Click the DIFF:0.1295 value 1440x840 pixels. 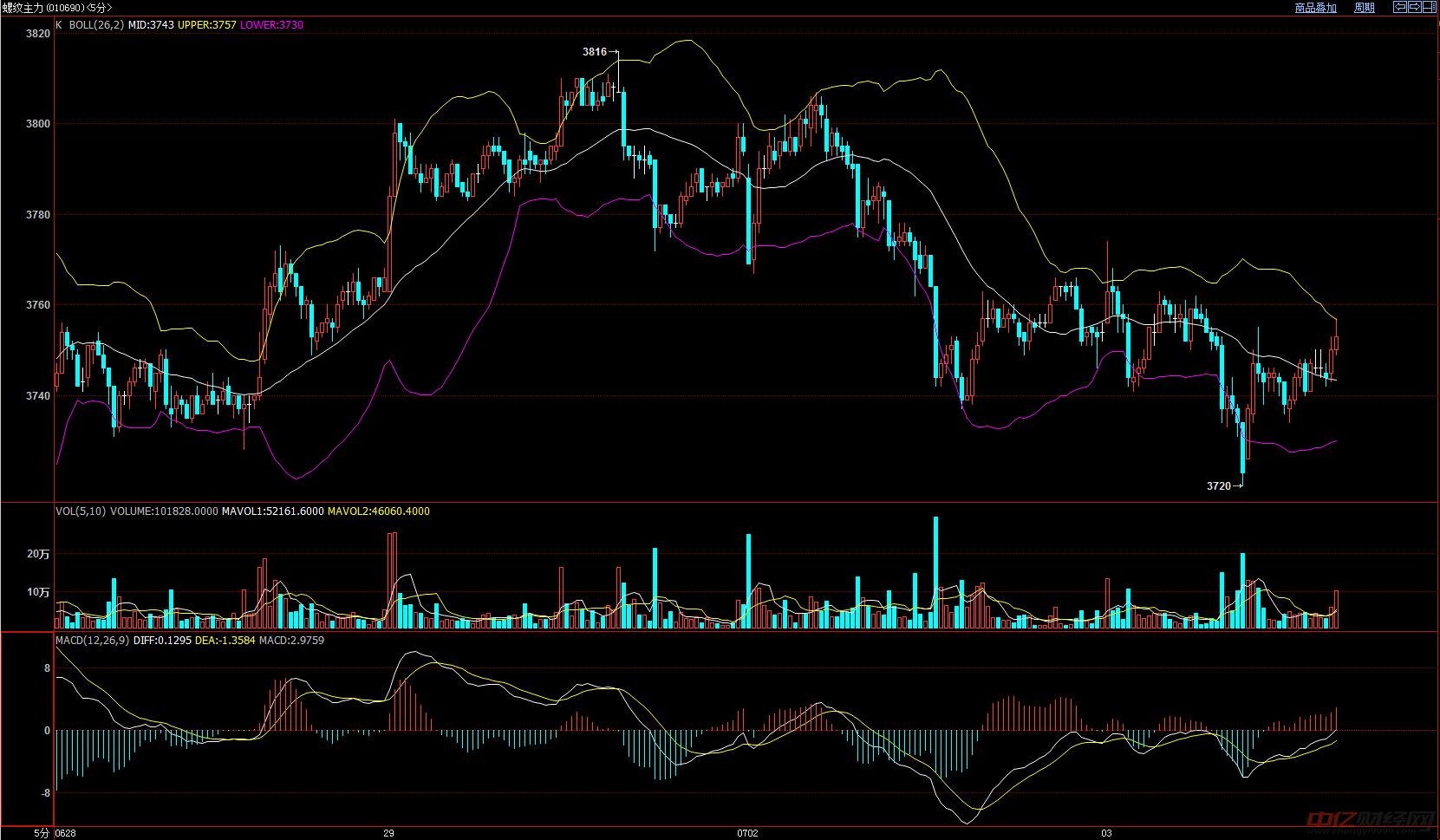[162, 641]
